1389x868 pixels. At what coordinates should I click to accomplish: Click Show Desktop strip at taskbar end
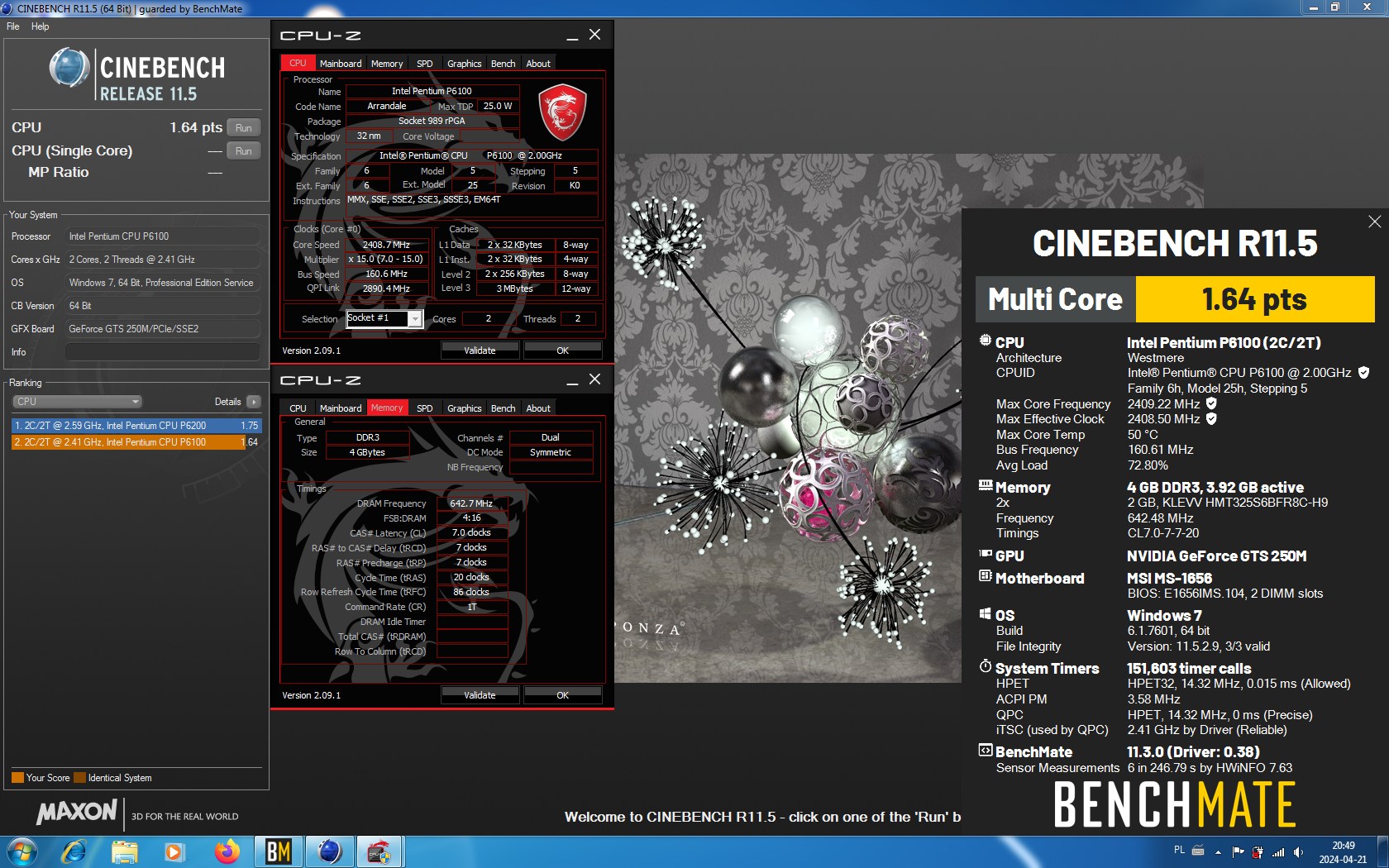(1382, 851)
